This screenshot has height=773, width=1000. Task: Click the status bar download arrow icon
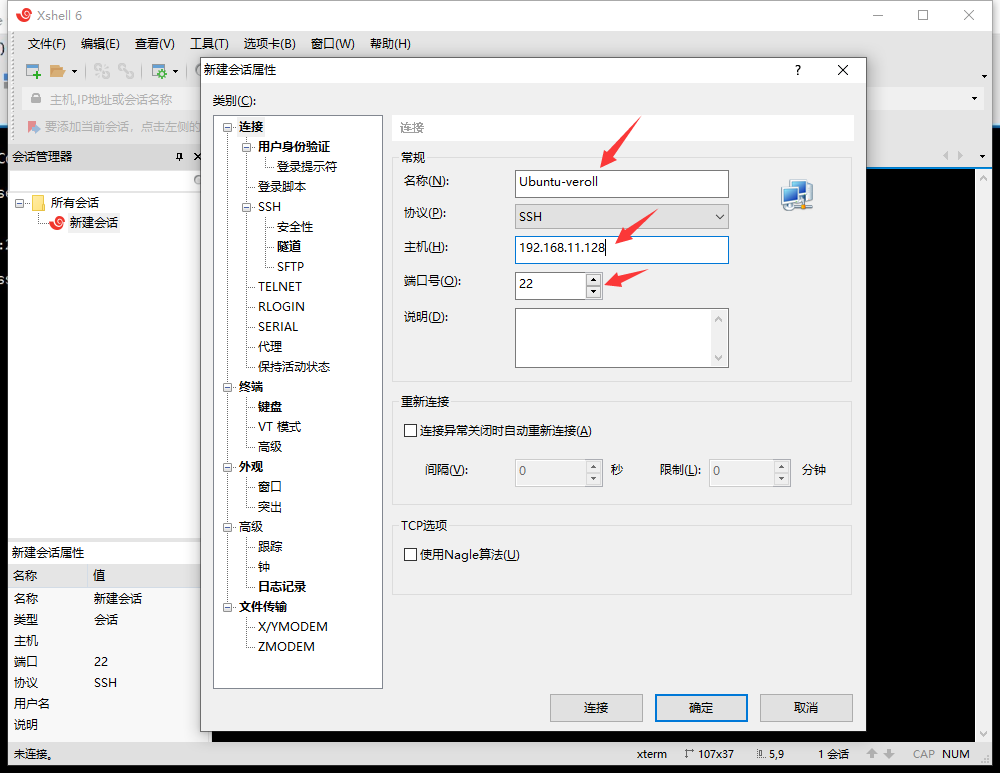click(x=889, y=754)
